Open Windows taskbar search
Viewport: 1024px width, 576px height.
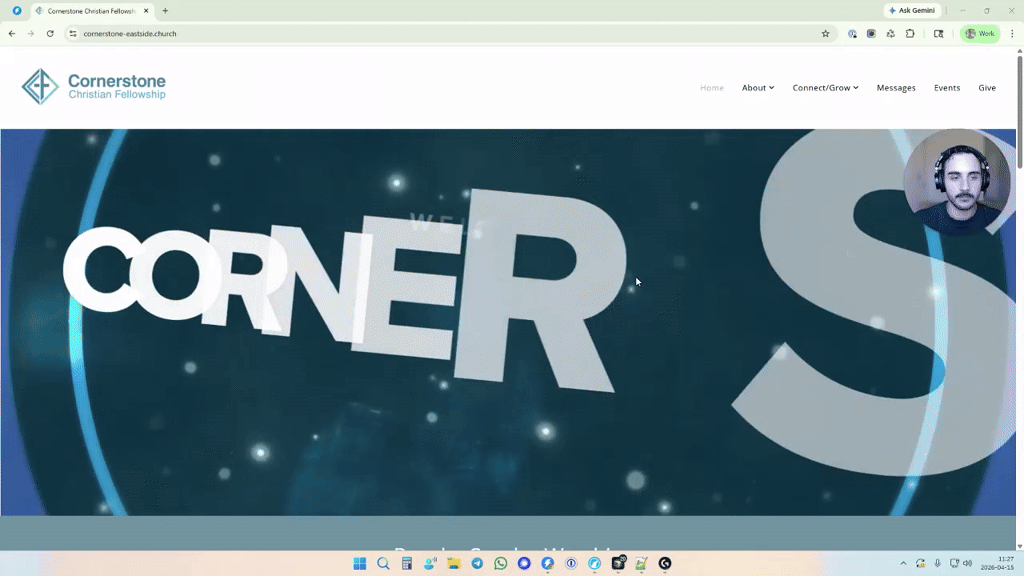pyautogui.click(x=383, y=563)
